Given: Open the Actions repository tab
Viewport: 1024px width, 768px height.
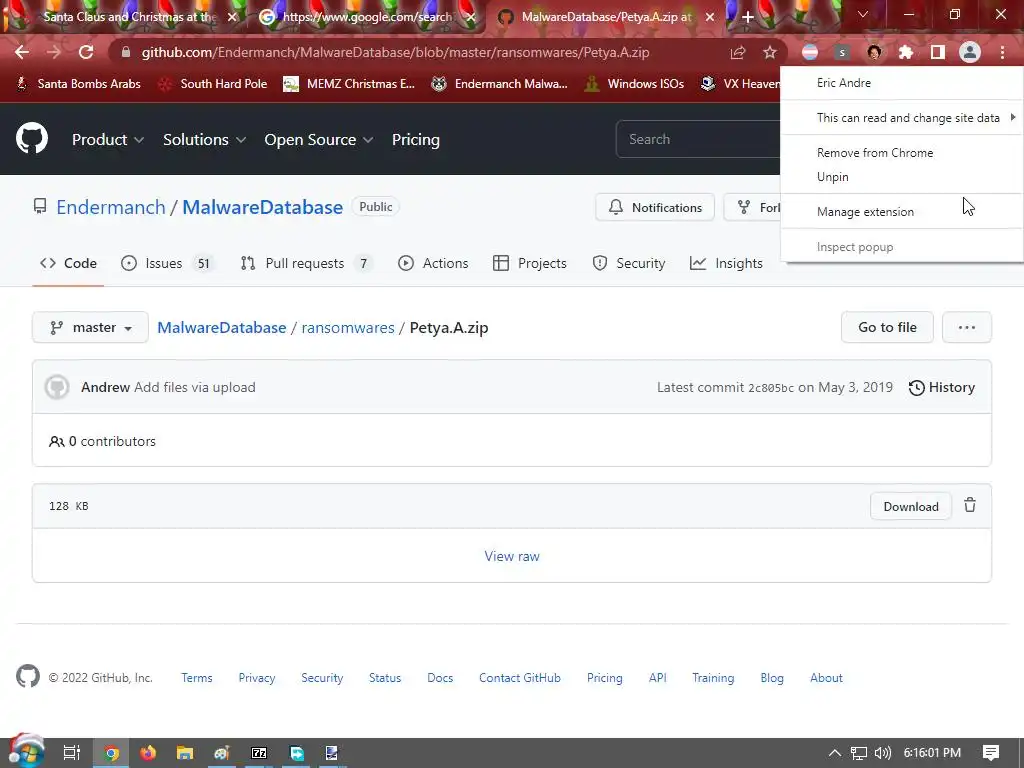Looking at the screenshot, I should tap(433, 263).
